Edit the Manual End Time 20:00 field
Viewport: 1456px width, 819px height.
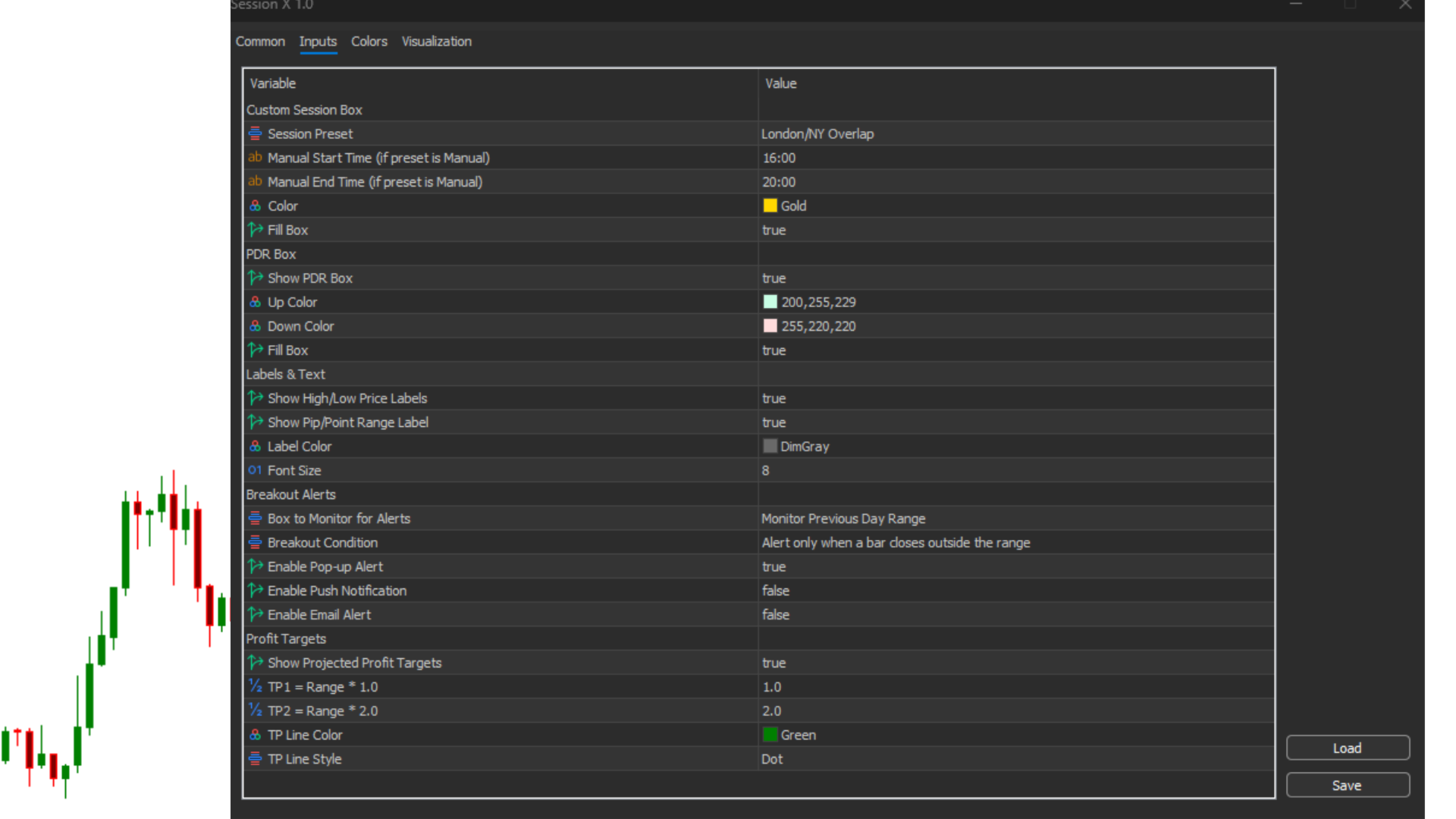tap(779, 182)
